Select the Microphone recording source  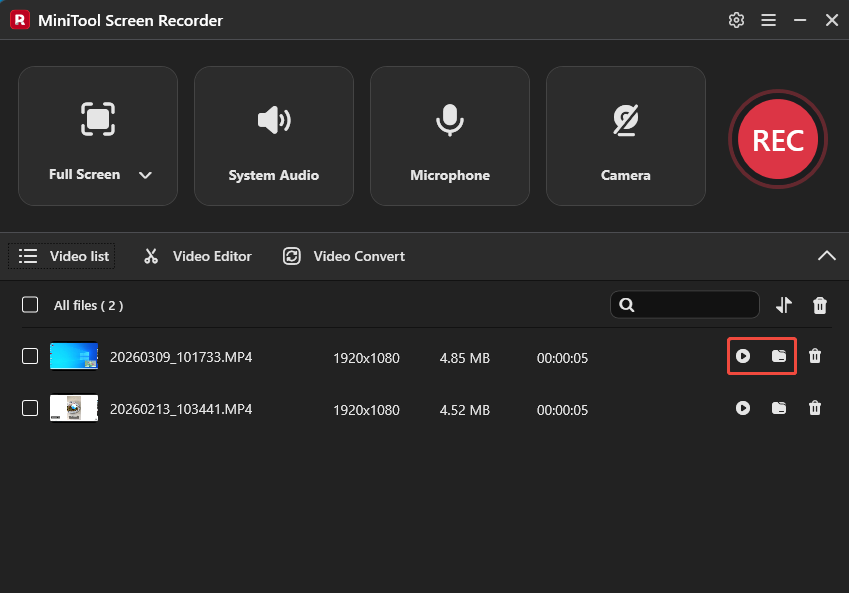[449, 119]
